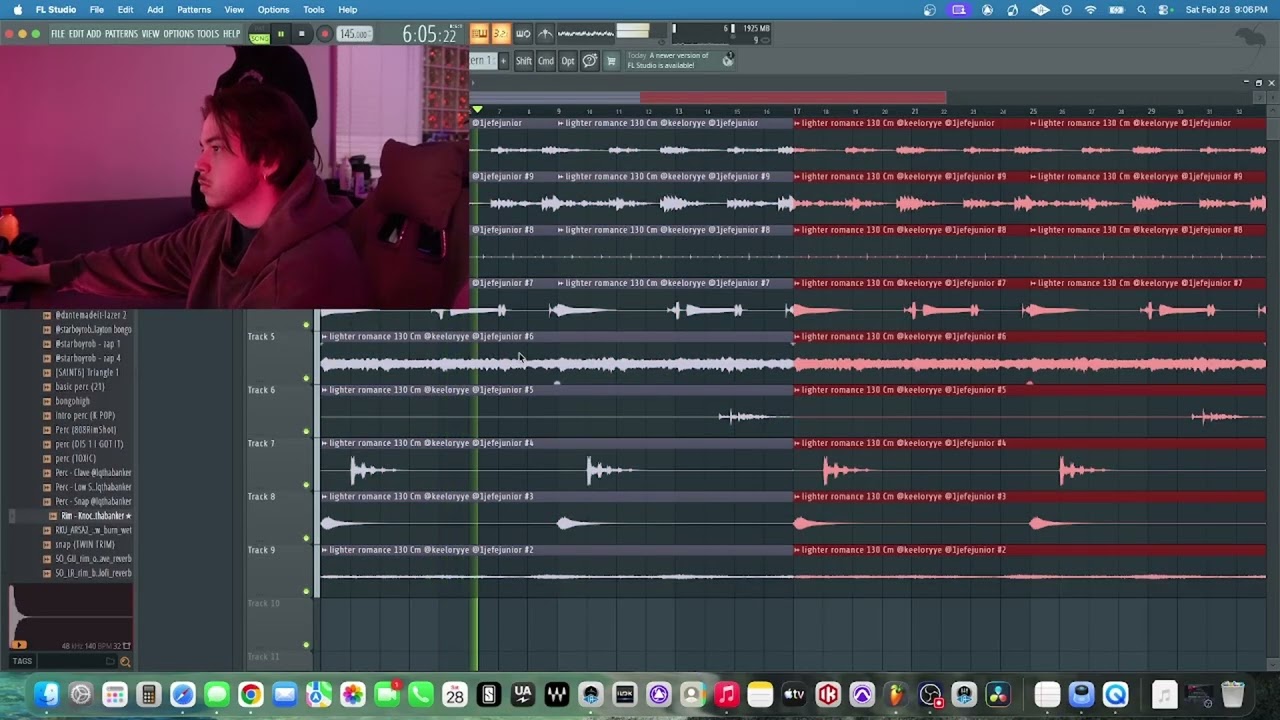Open the View menu in macOS menu bar
The height and width of the screenshot is (720, 1280).
234,9
